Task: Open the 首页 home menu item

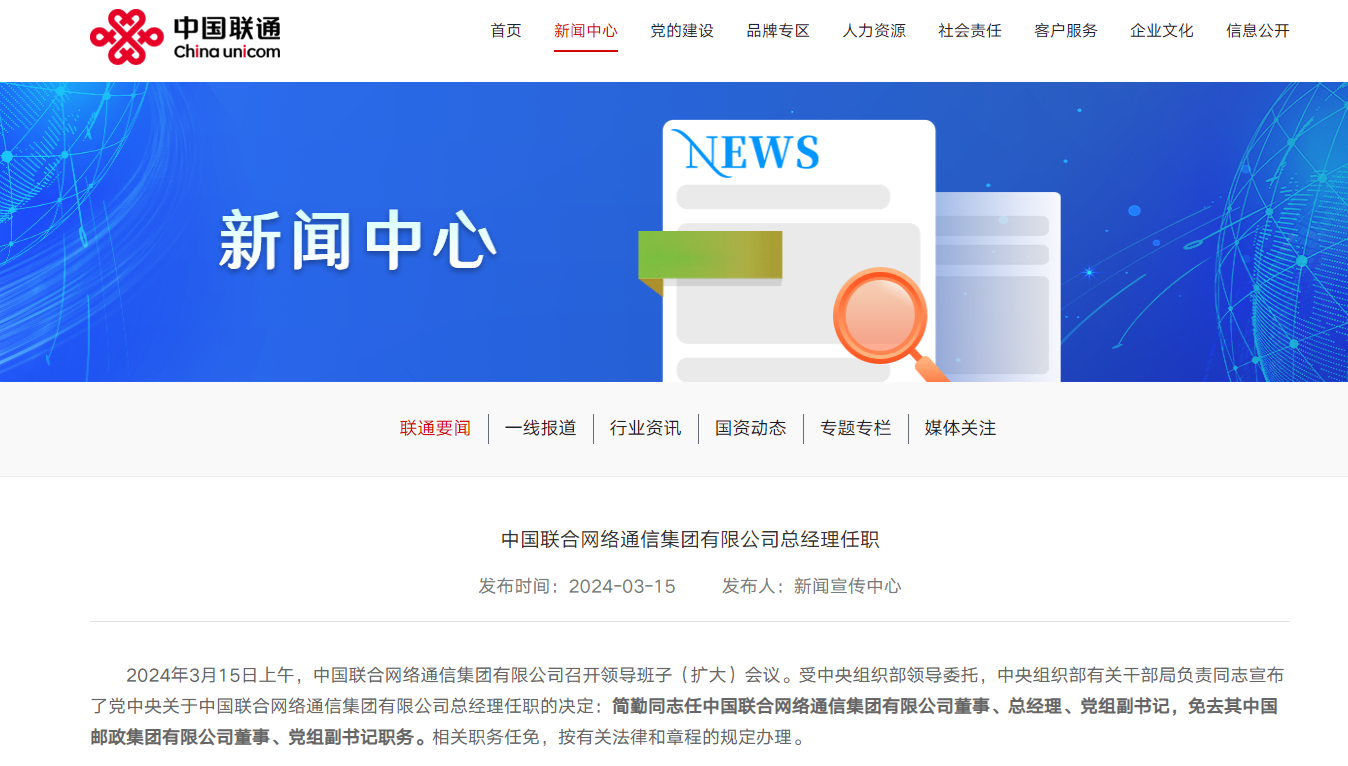Action: [x=506, y=31]
